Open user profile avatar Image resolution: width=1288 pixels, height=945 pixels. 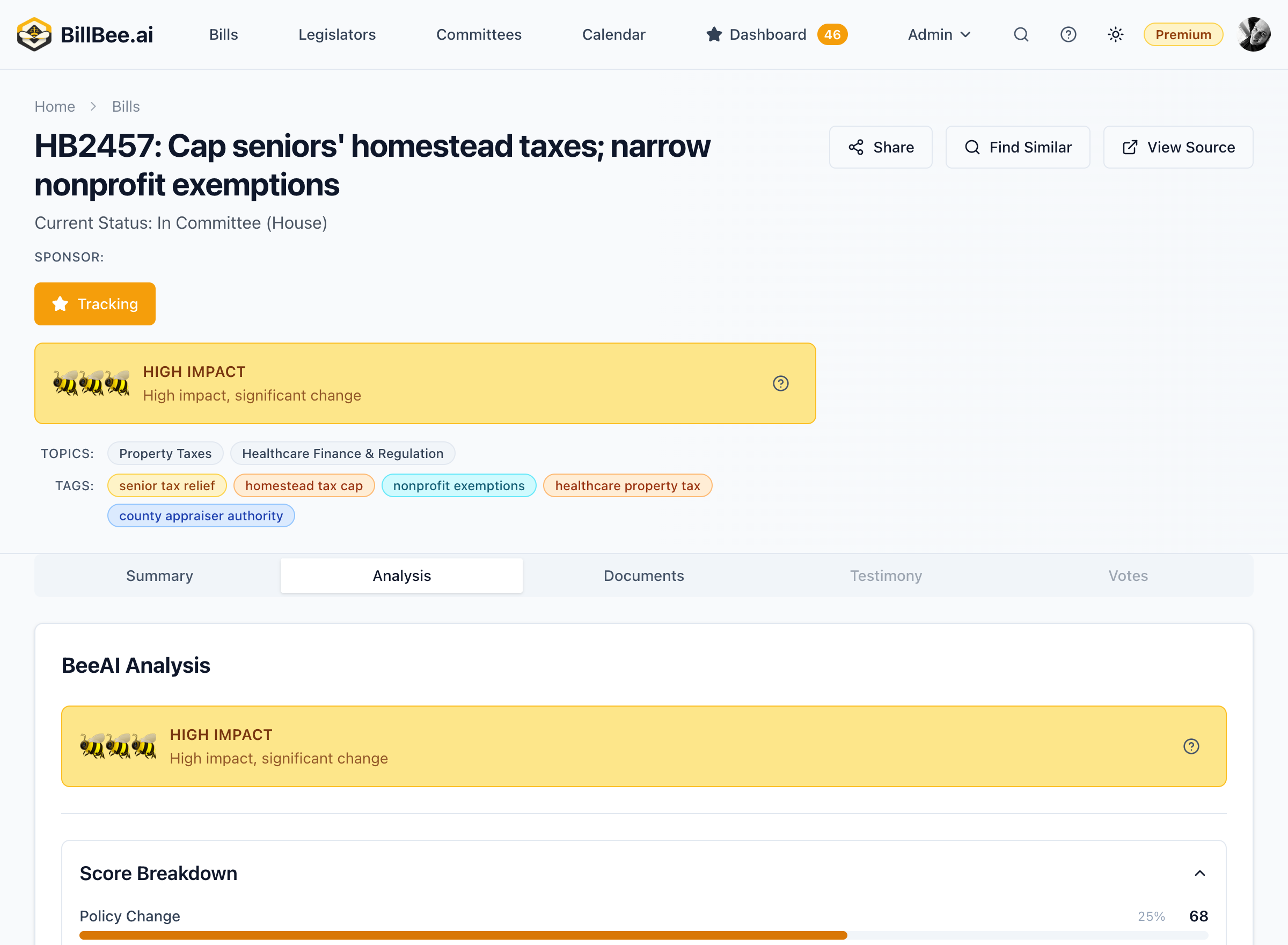[1254, 34]
